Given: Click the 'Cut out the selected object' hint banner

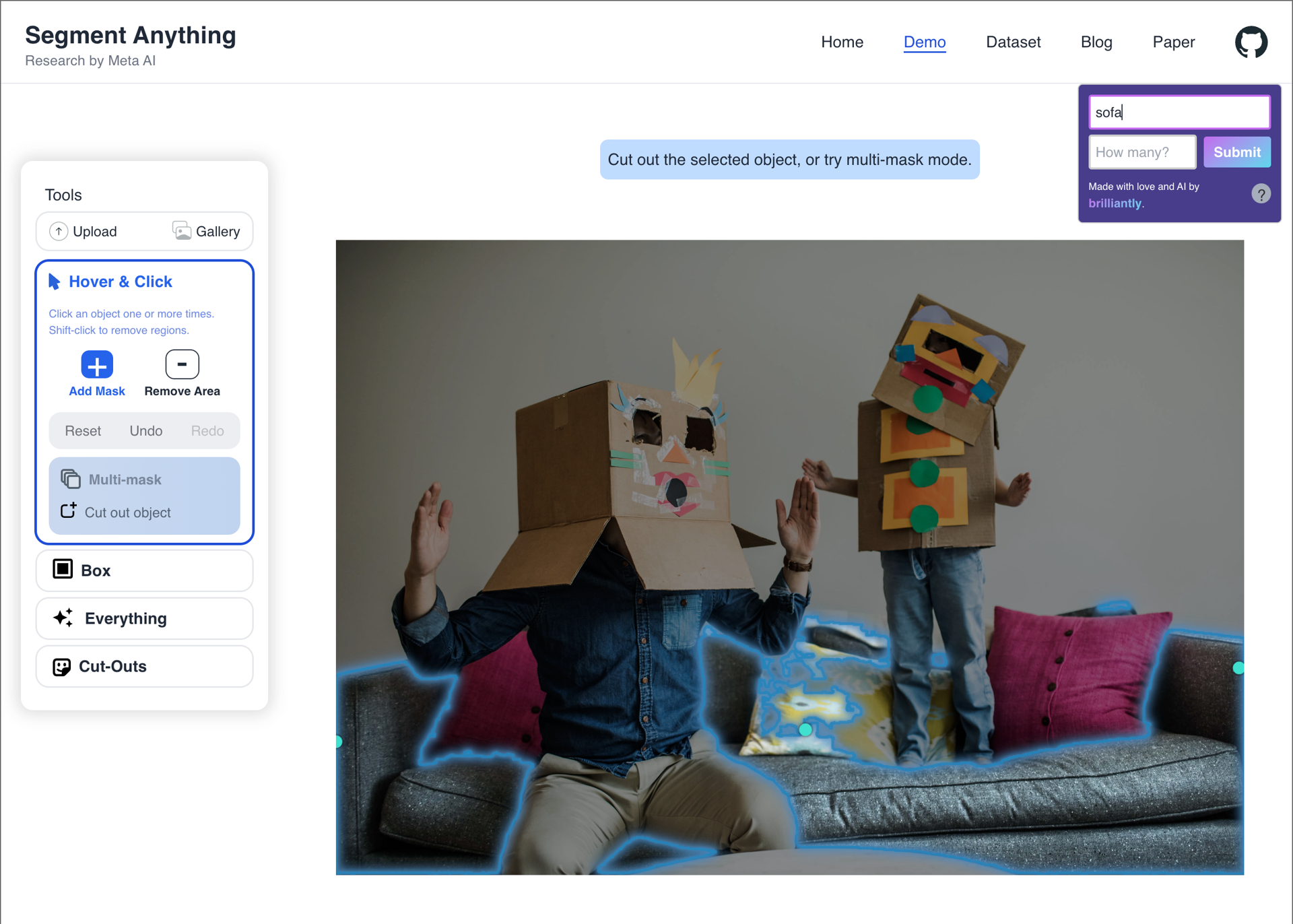Looking at the screenshot, I should pyautogui.click(x=789, y=160).
